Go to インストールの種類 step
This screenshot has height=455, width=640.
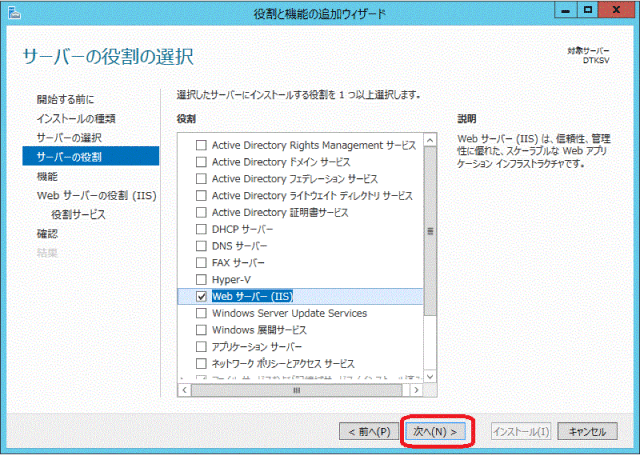pos(76,118)
